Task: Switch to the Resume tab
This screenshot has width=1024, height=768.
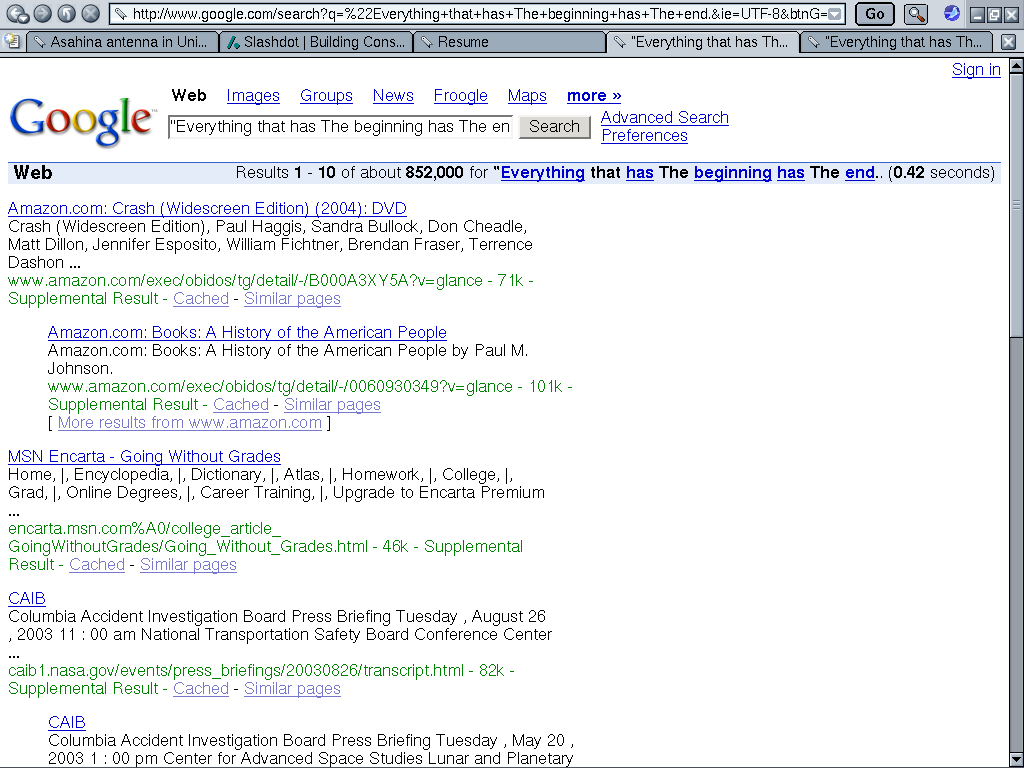Action: pos(510,42)
